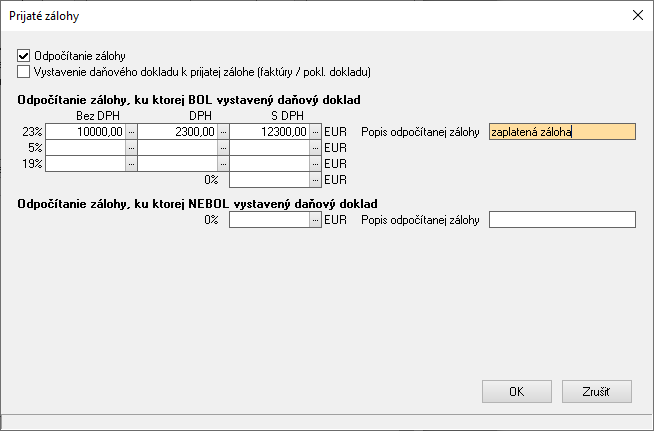Click the ellipsis button for 5% DPH field
The height and width of the screenshot is (431, 654).
click(x=223, y=147)
